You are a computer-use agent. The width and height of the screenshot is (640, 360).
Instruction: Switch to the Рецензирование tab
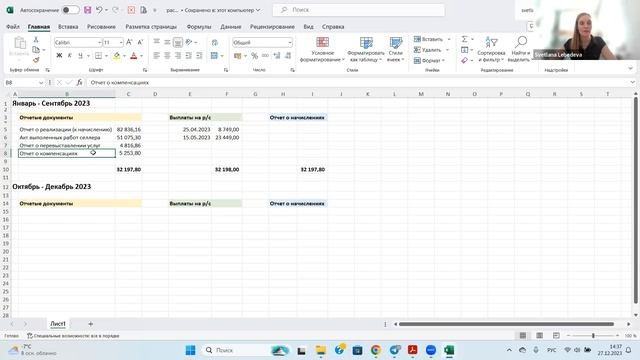pos(272,27)
